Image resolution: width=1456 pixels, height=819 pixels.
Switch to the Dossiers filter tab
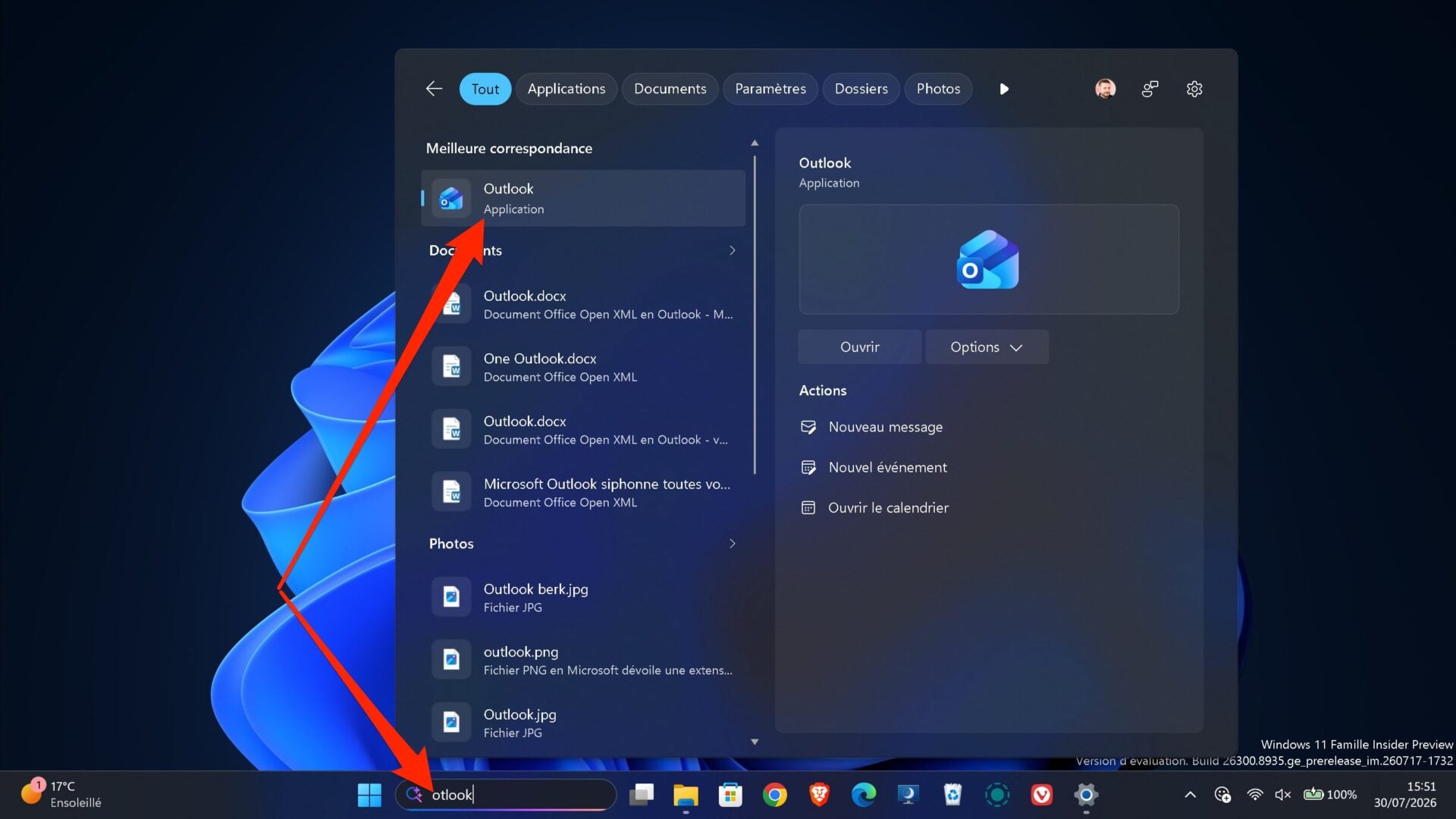(861, 89)
